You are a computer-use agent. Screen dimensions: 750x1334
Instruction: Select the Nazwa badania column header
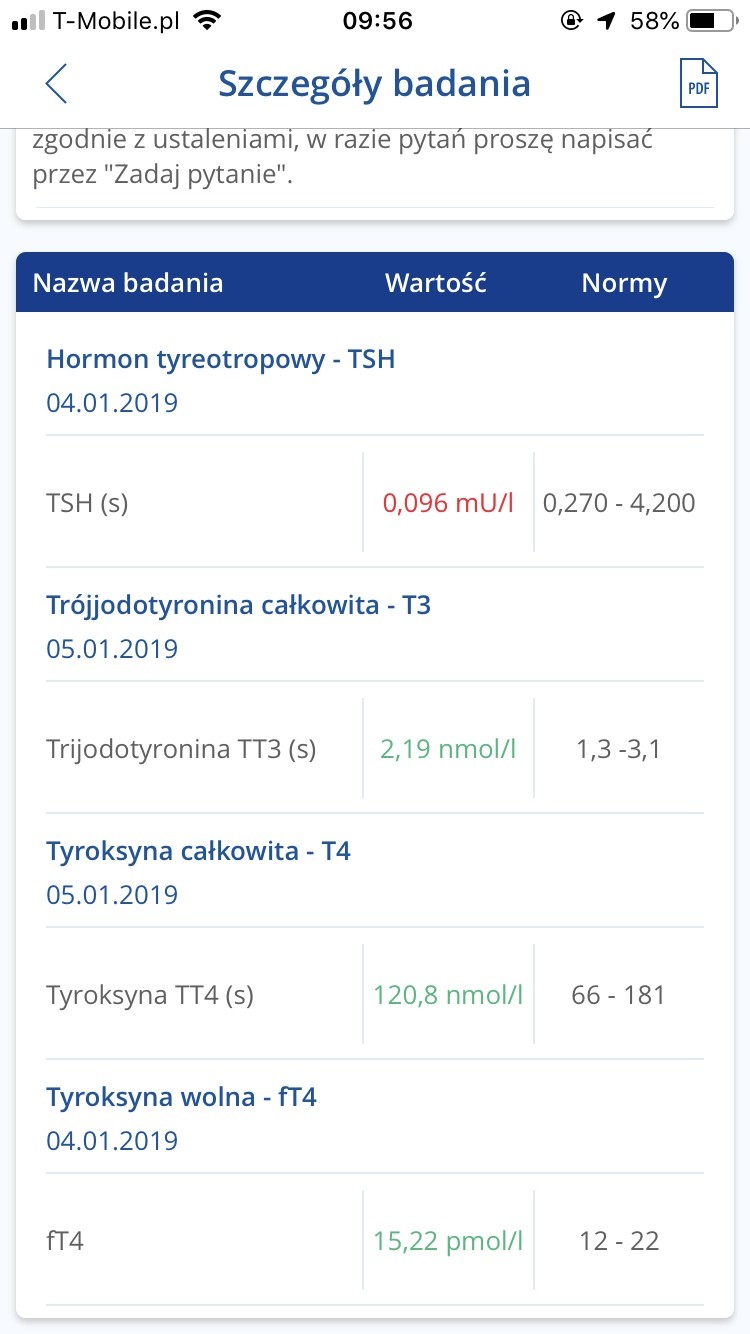tap(128, 283)
